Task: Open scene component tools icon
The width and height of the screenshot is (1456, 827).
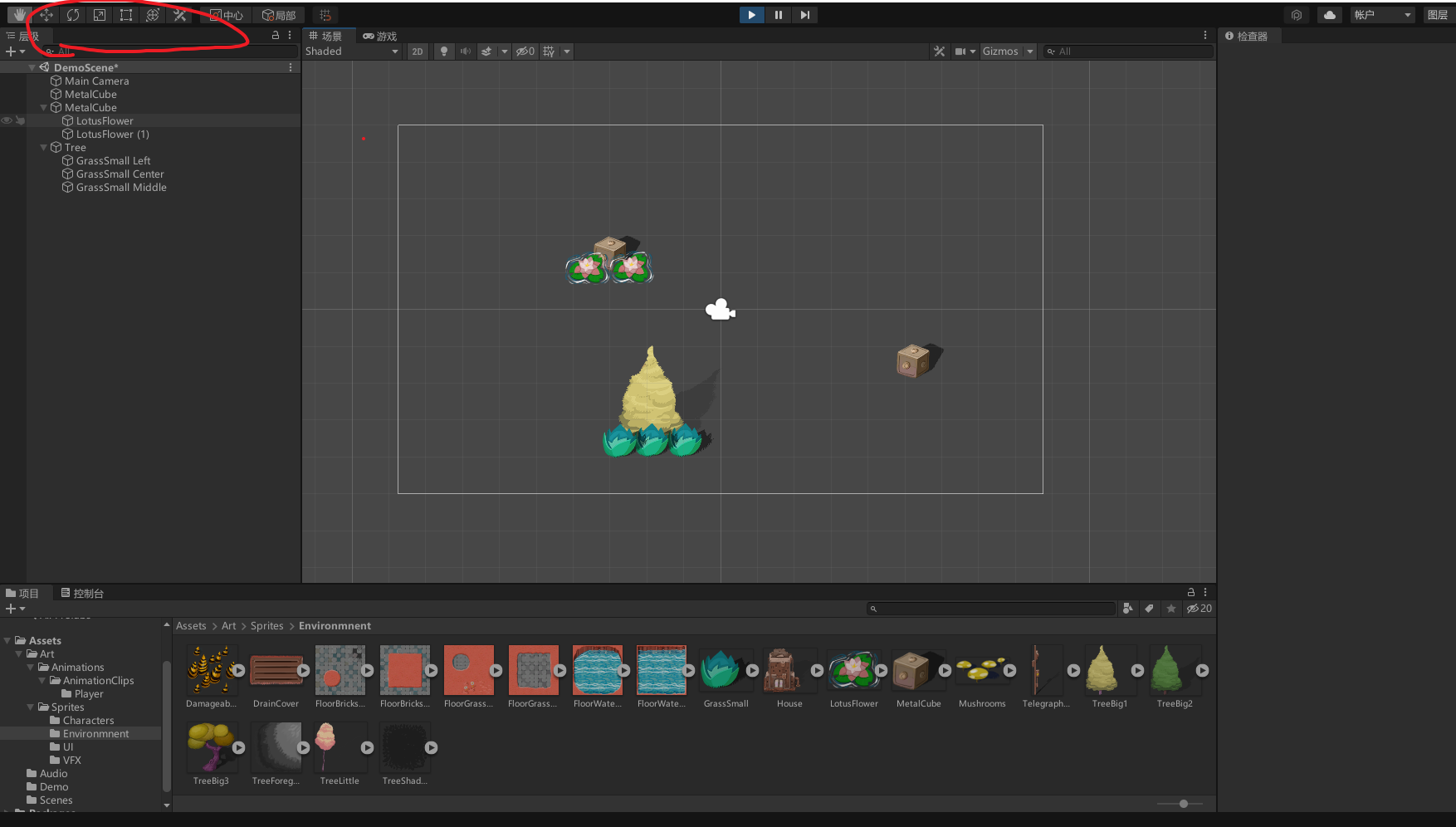Action: point(940,51)
